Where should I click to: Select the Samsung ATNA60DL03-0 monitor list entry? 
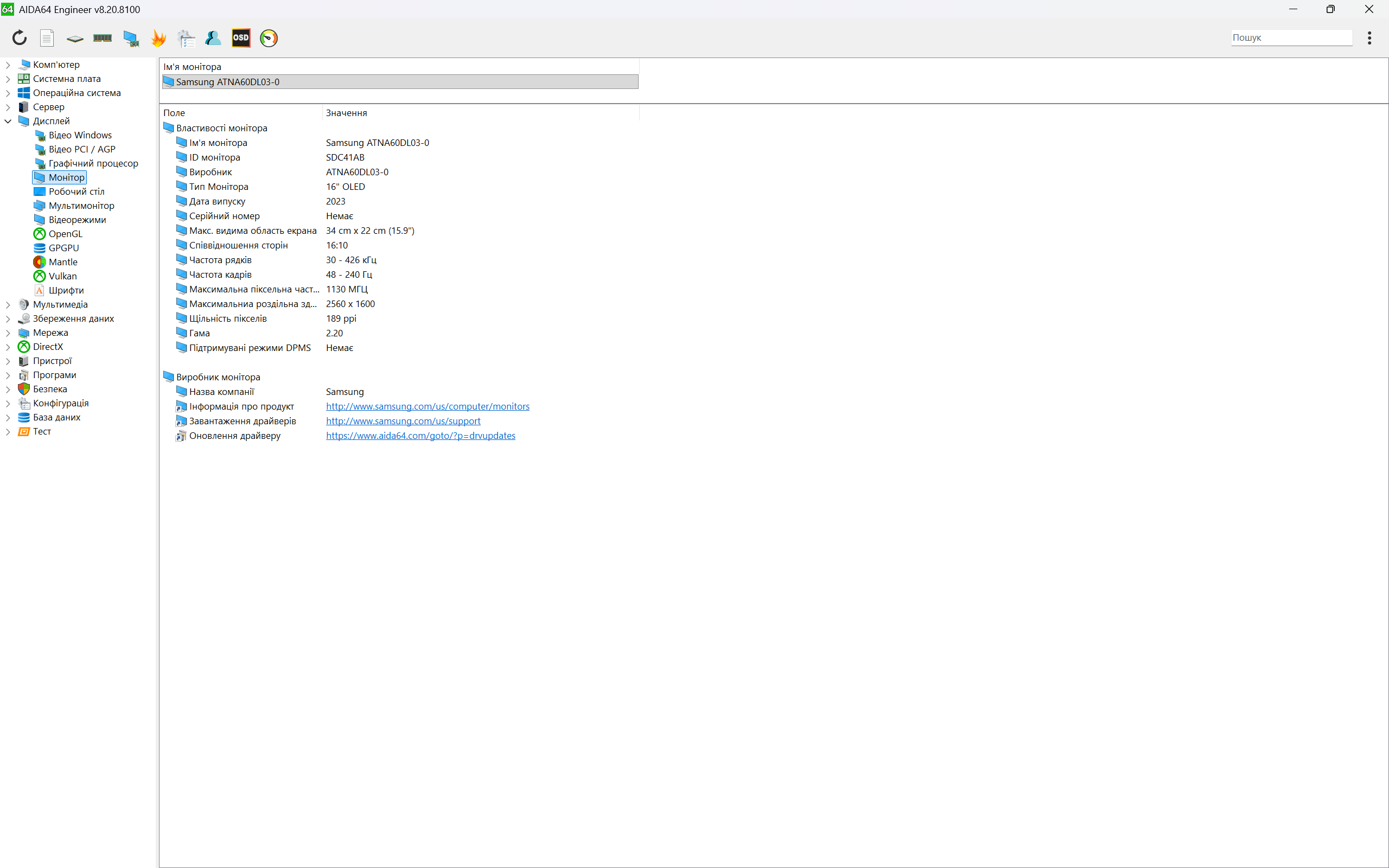coord(228,82)
